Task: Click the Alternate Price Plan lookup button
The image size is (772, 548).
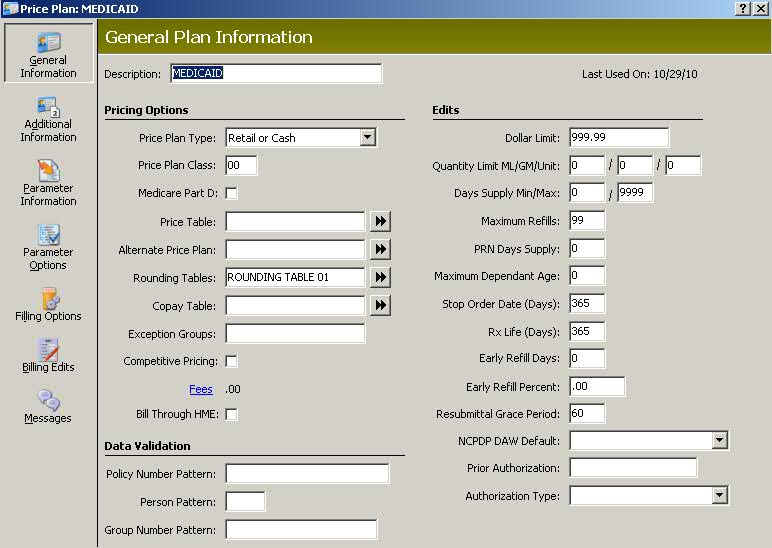Action: (x=381, y=249)
